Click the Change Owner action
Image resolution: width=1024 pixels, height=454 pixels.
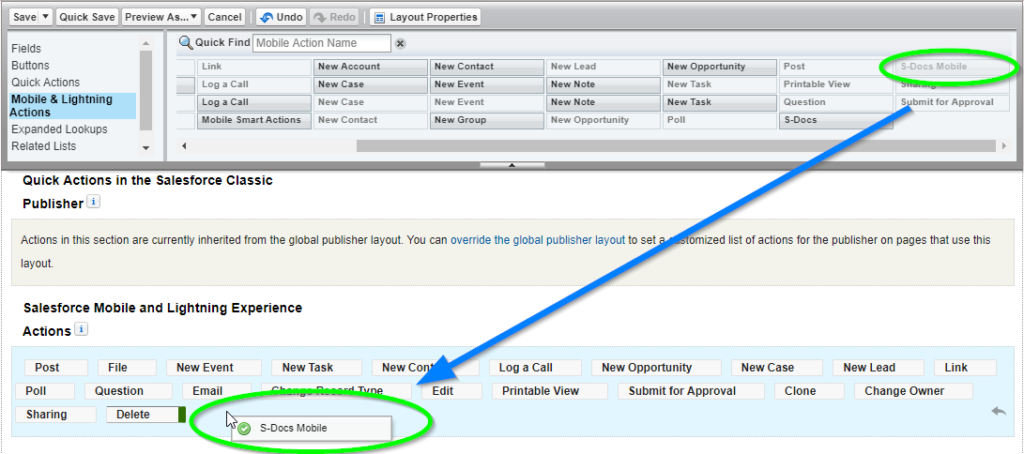point(914,391)
